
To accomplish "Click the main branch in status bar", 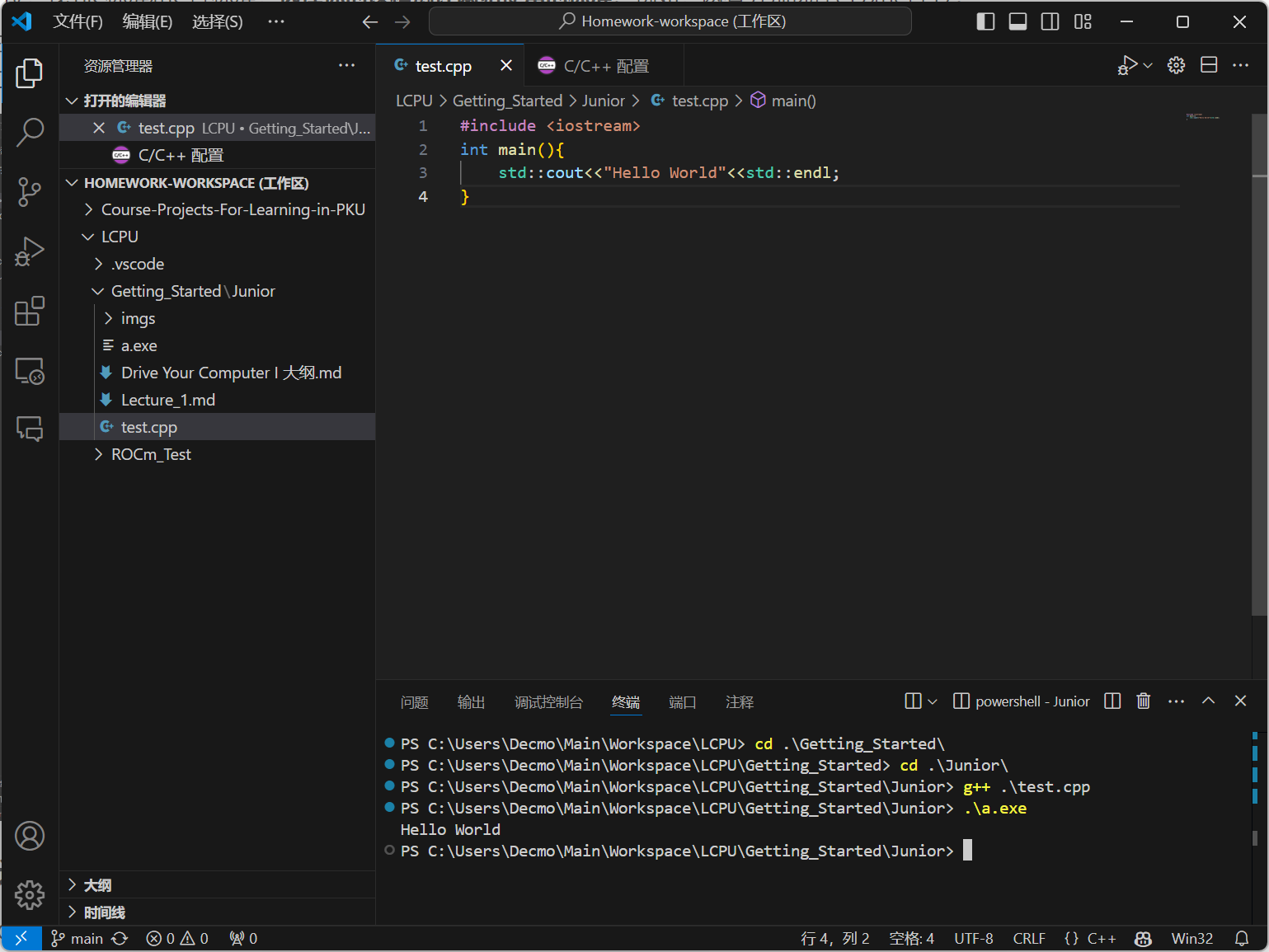I will (78, 938).
